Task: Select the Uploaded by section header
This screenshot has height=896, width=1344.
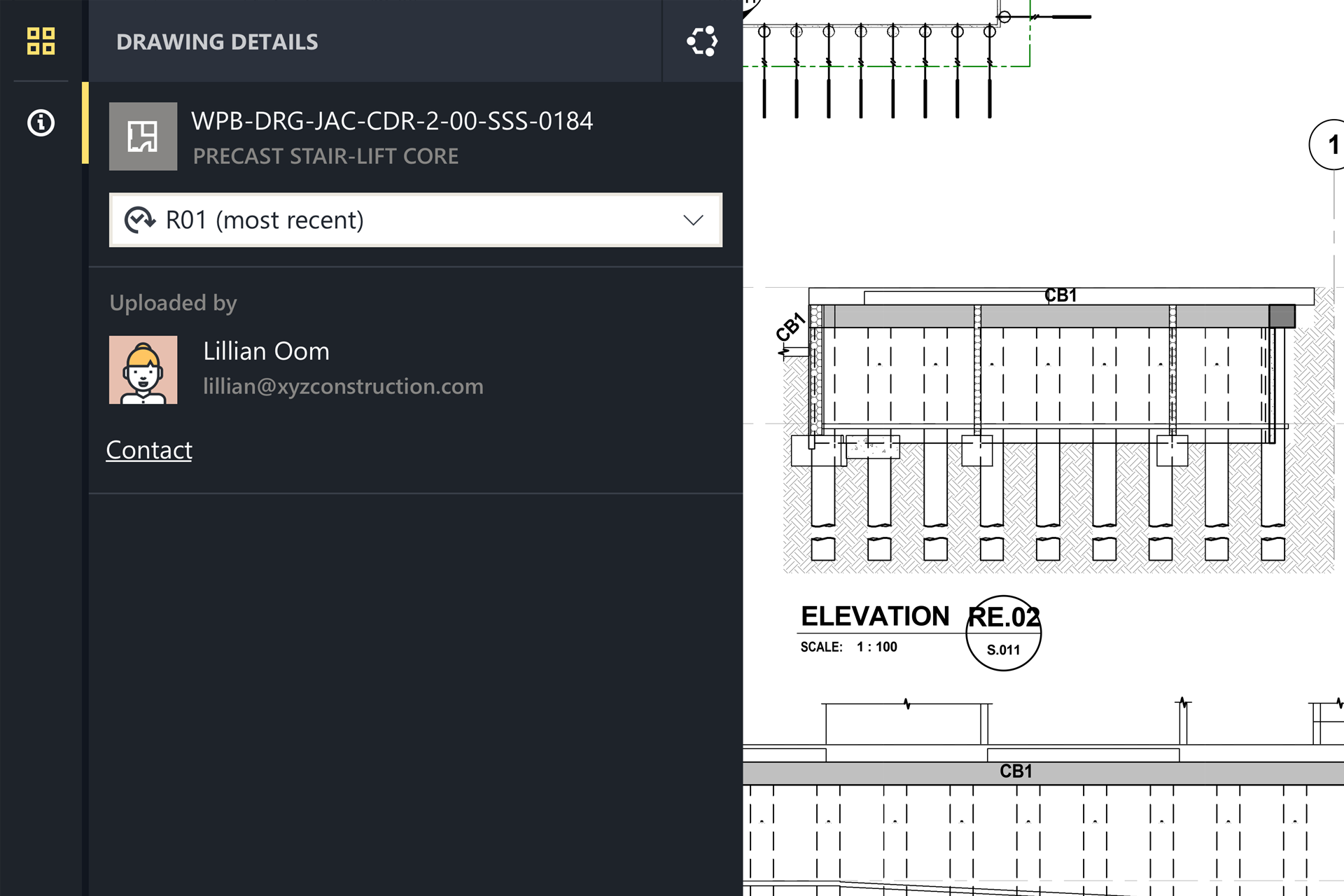Action: tap(172, 302)
